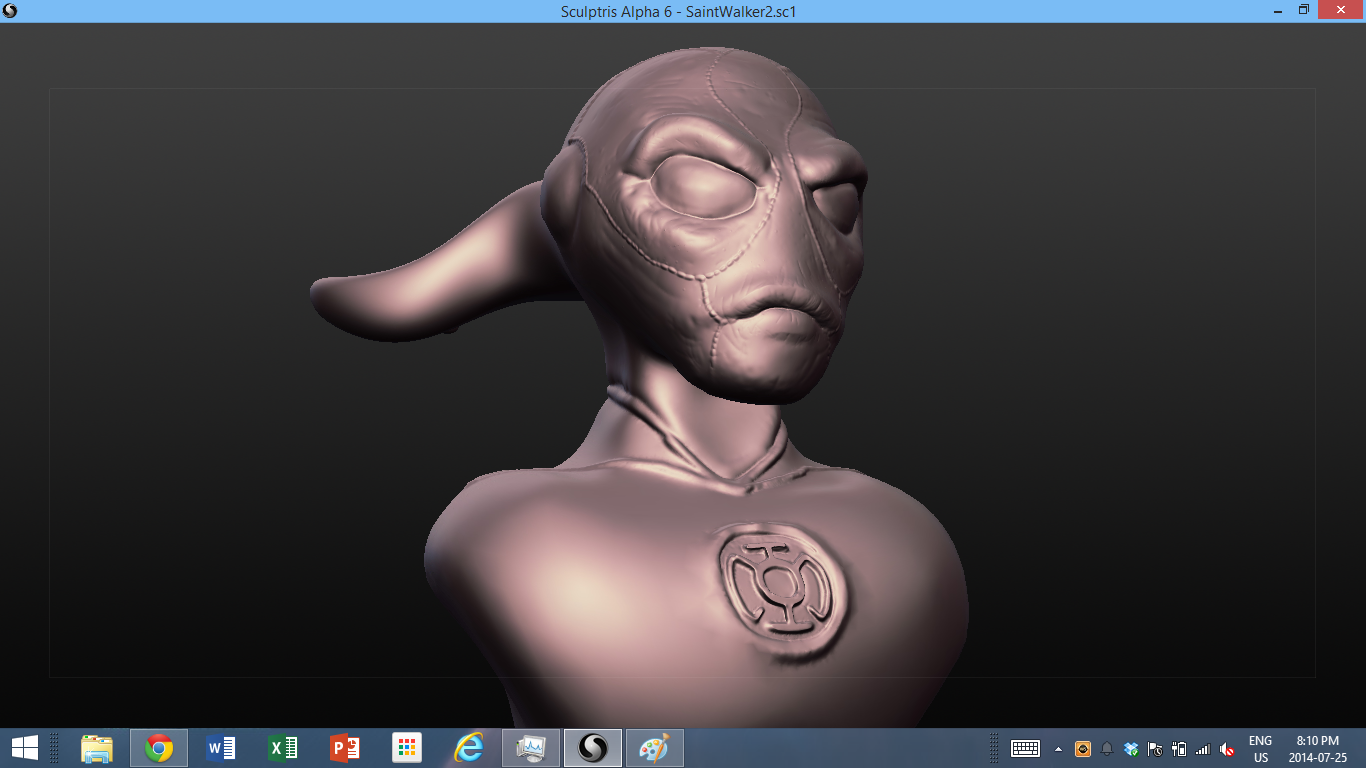Screen dimensions: 1366x768
Task: Click the Dropbox tray icon
Action: [1131, 749]
